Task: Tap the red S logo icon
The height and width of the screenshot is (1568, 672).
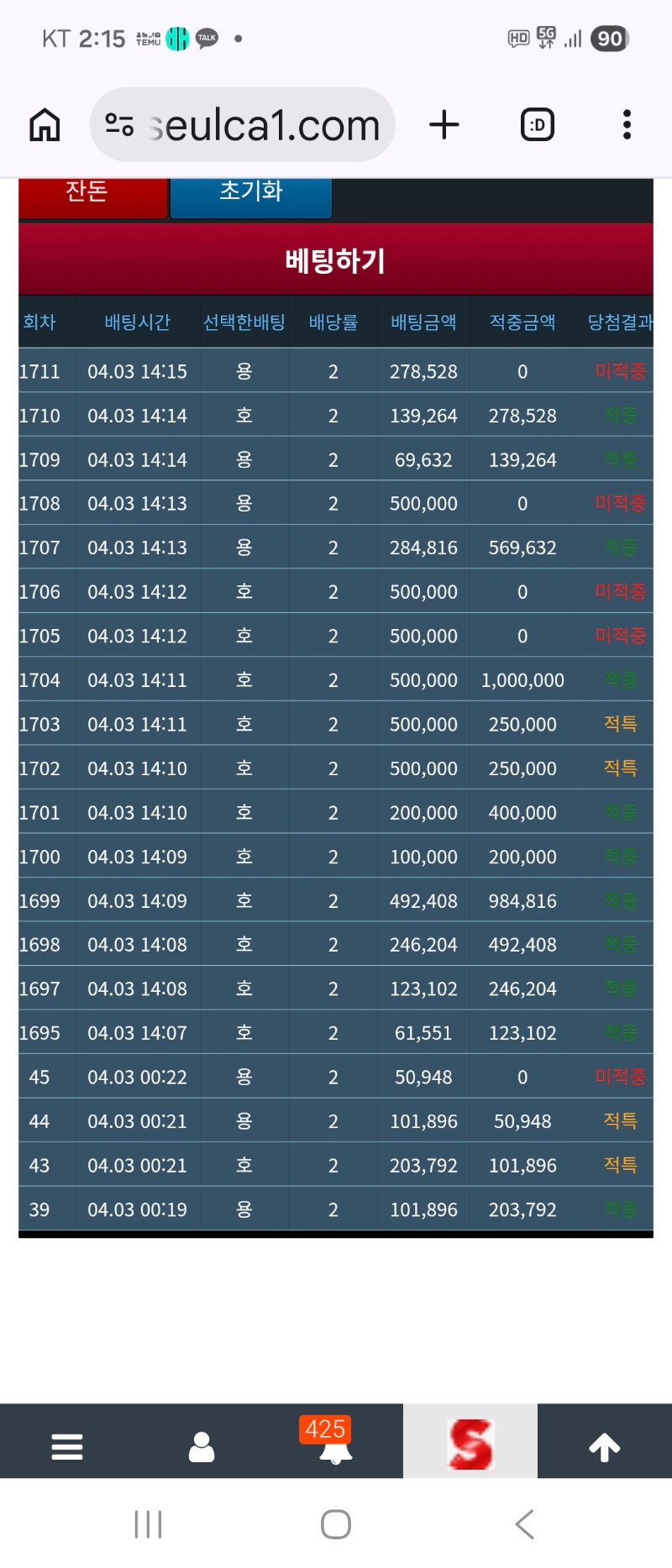Action: [470, 1445]
